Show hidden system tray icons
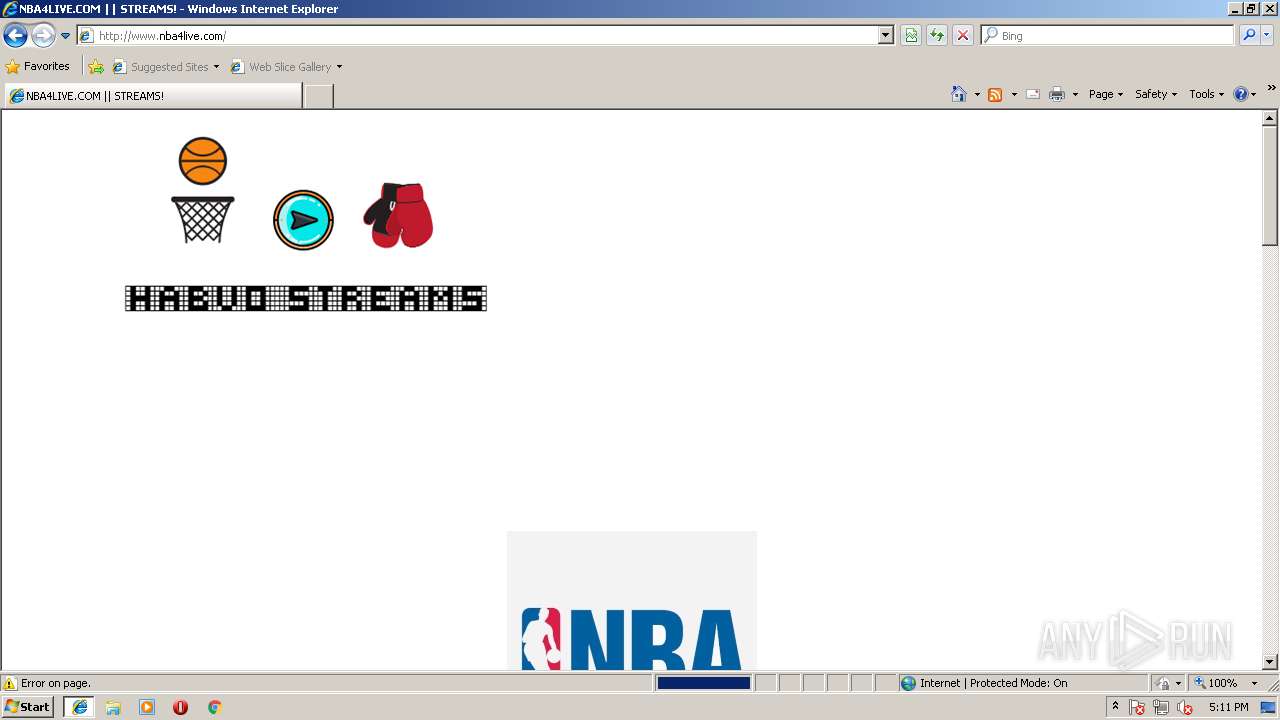 pos(1115,707)
